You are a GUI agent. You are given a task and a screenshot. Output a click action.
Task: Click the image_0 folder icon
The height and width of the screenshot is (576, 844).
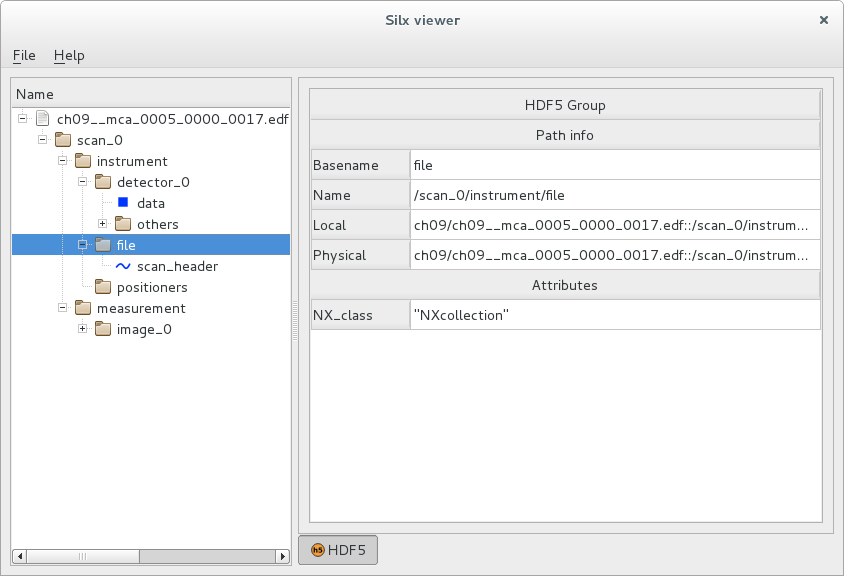(103, 329)
